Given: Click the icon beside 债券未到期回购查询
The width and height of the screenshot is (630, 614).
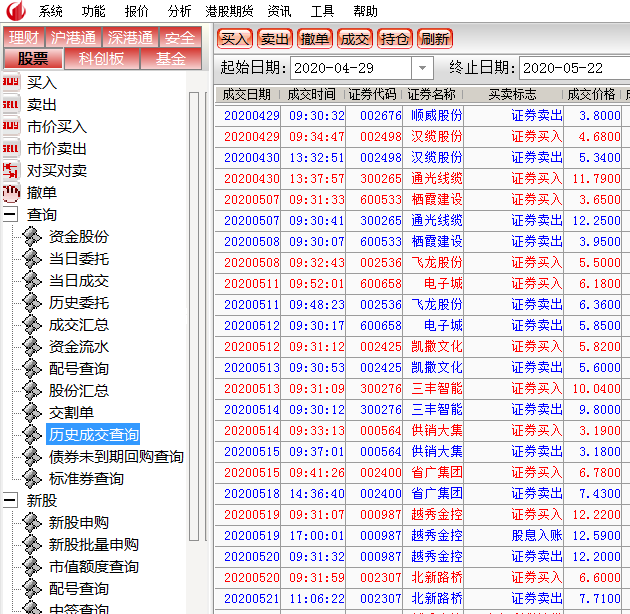Looking at the screenshot, I should pos(32,456).
